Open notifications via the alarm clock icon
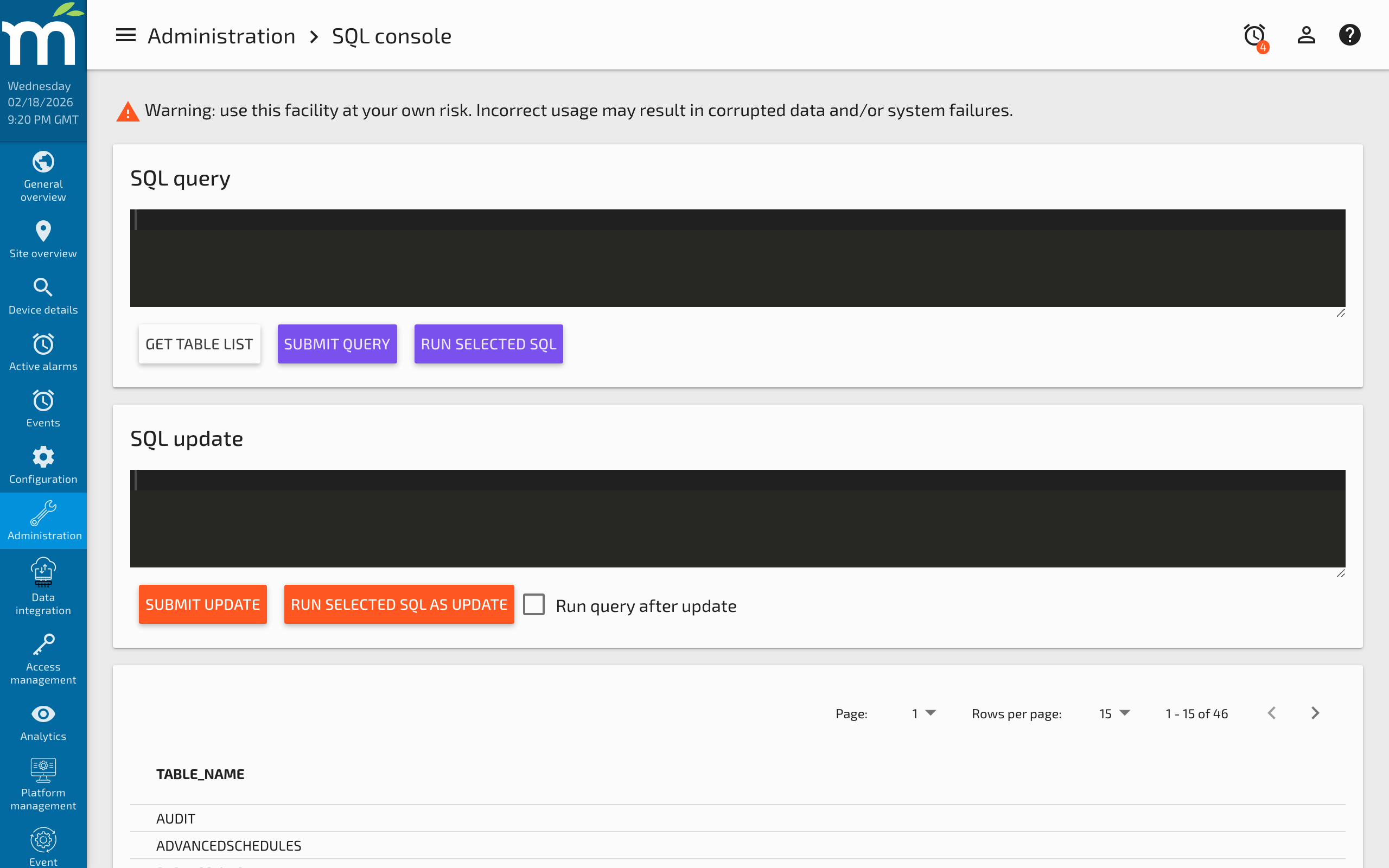Screen dimensions: 1389x868 tap(1253, 35)
